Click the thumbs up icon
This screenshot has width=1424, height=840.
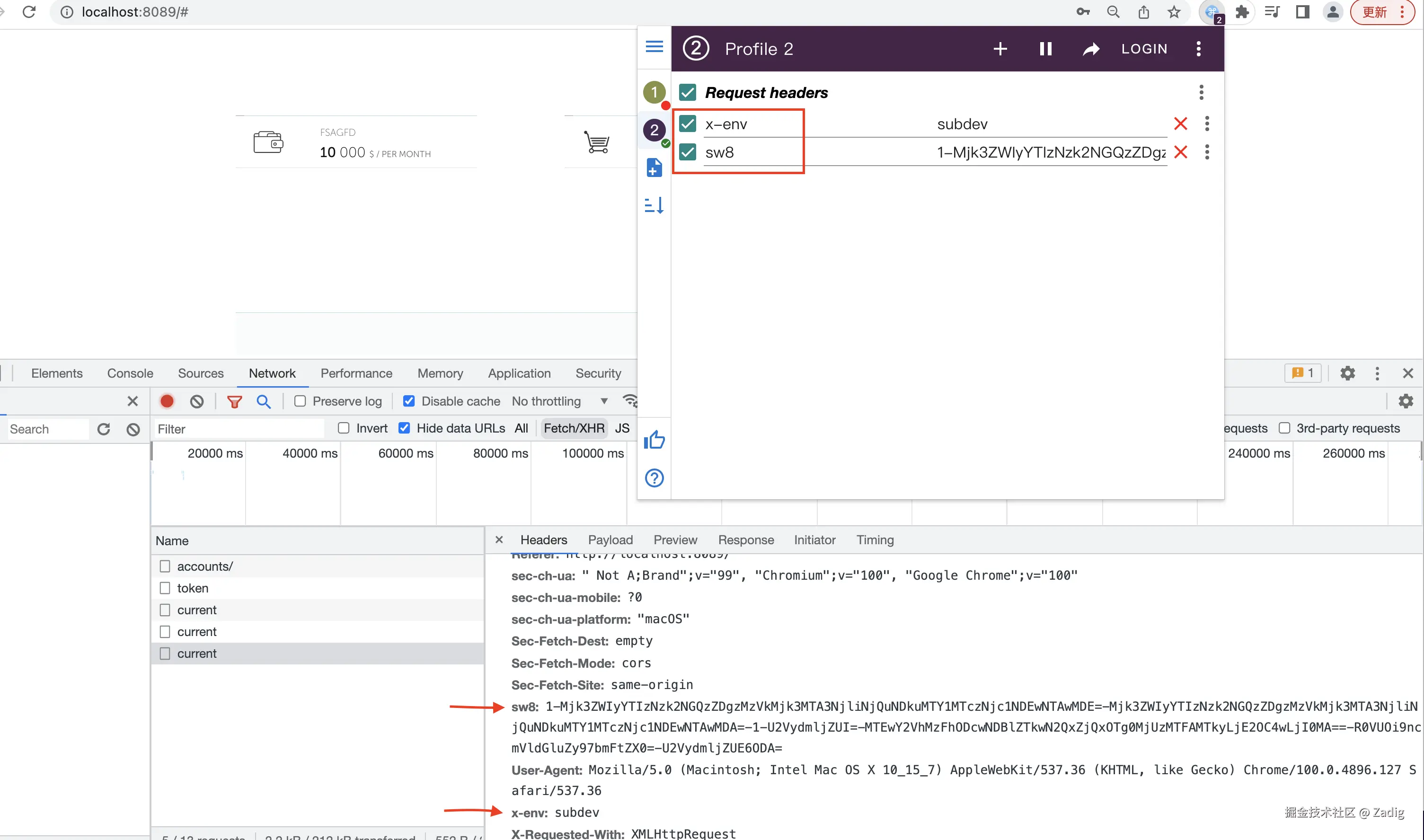[x=655, y=440]
